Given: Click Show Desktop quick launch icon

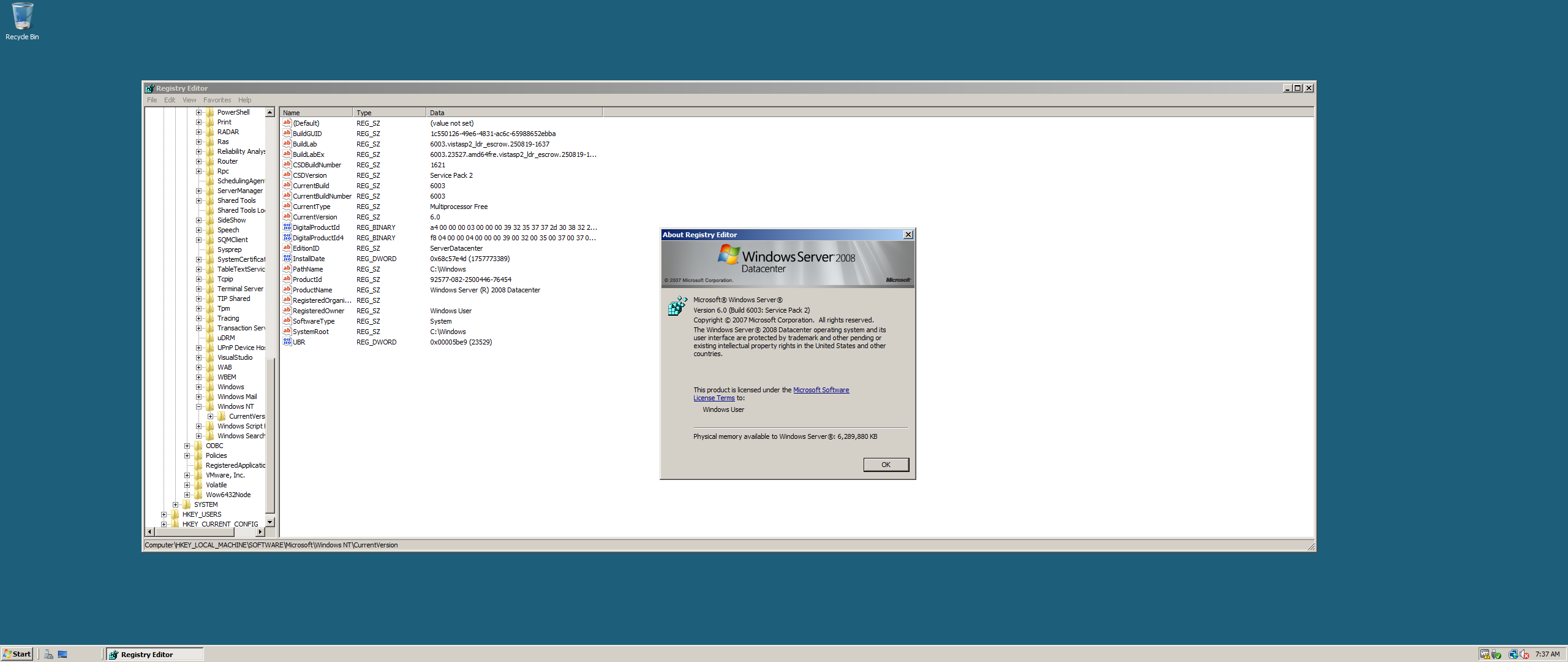Looking at the screenshot, I should [x=62, y=654].
